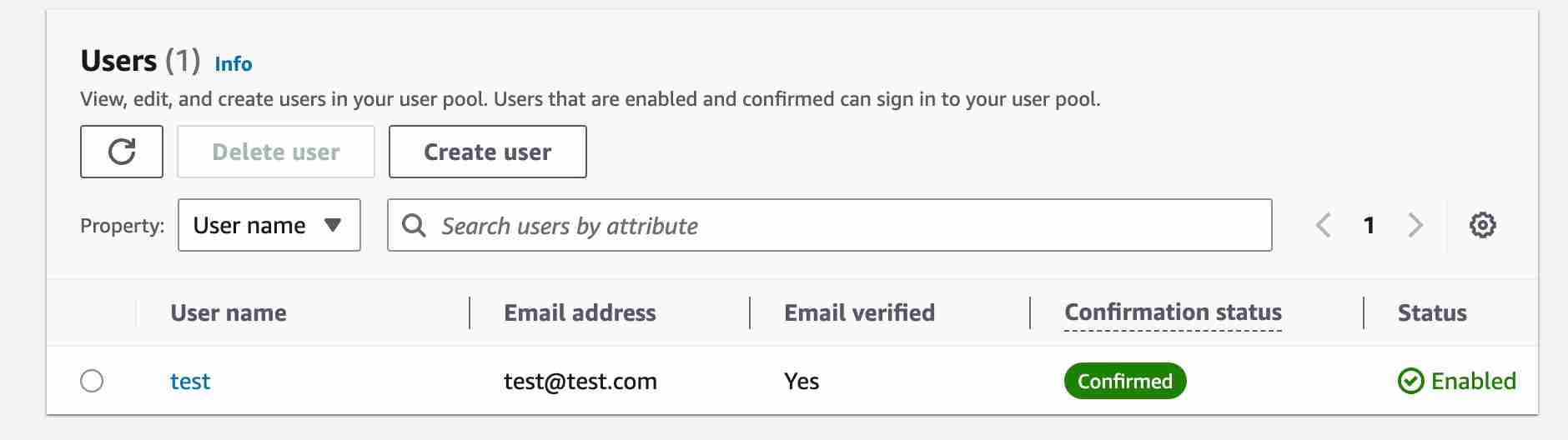This screenshot has height=440, width=1568.
Task: Open the User name property dropdown
Action: [x=269, y=225]
